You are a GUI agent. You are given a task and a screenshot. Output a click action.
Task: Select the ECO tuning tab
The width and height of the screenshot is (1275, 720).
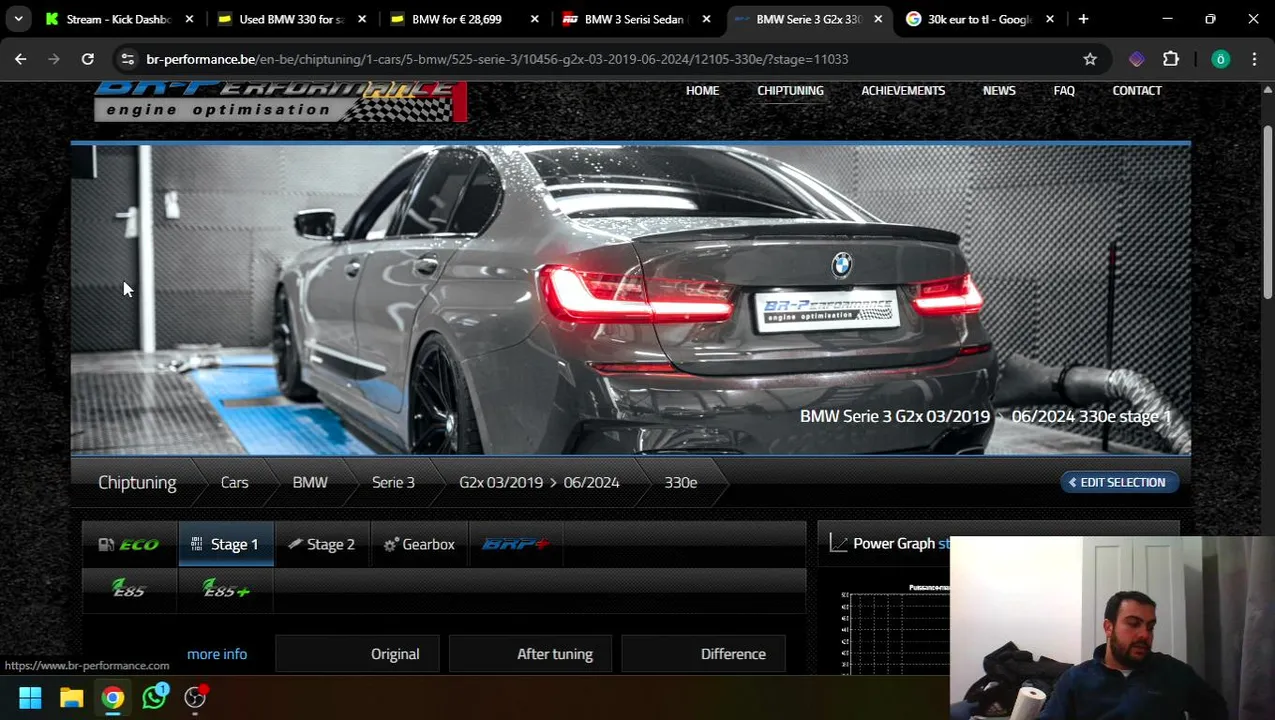[130, 544]
